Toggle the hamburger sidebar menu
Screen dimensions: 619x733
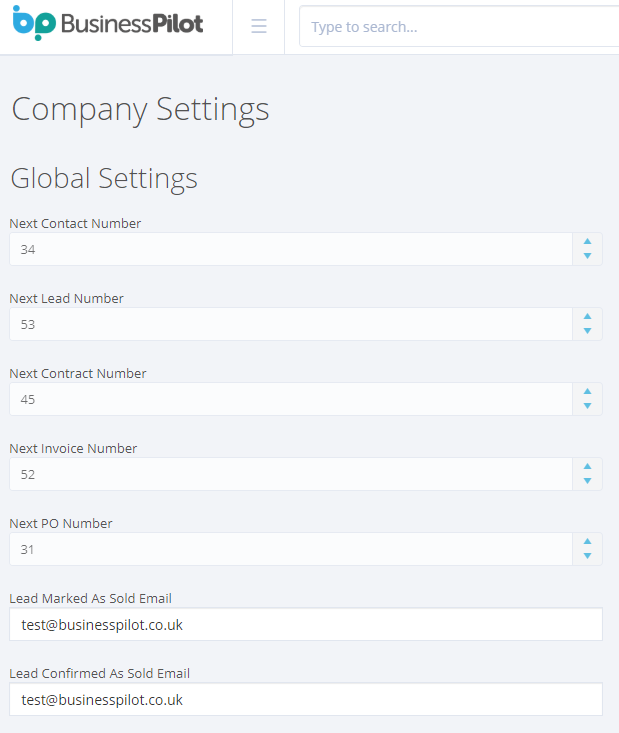[259, 26]
